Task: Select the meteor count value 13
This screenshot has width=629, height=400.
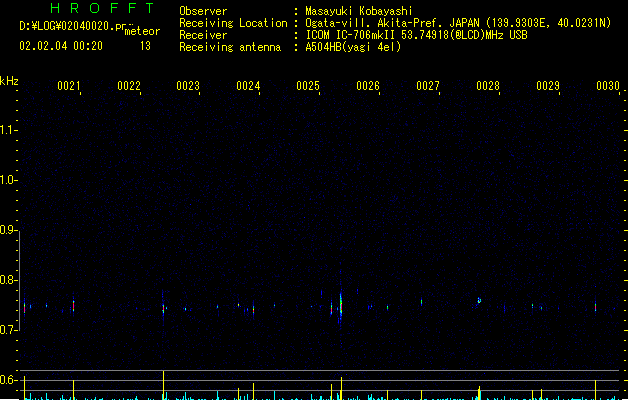Action: click(x=145, y=46)
